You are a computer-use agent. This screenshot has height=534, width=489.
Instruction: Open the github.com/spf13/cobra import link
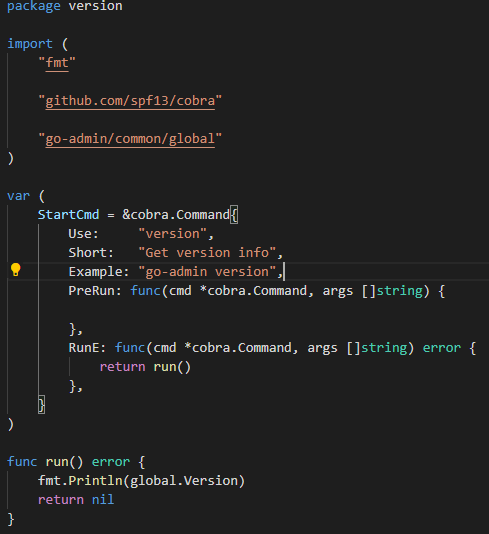coord(130,101)
